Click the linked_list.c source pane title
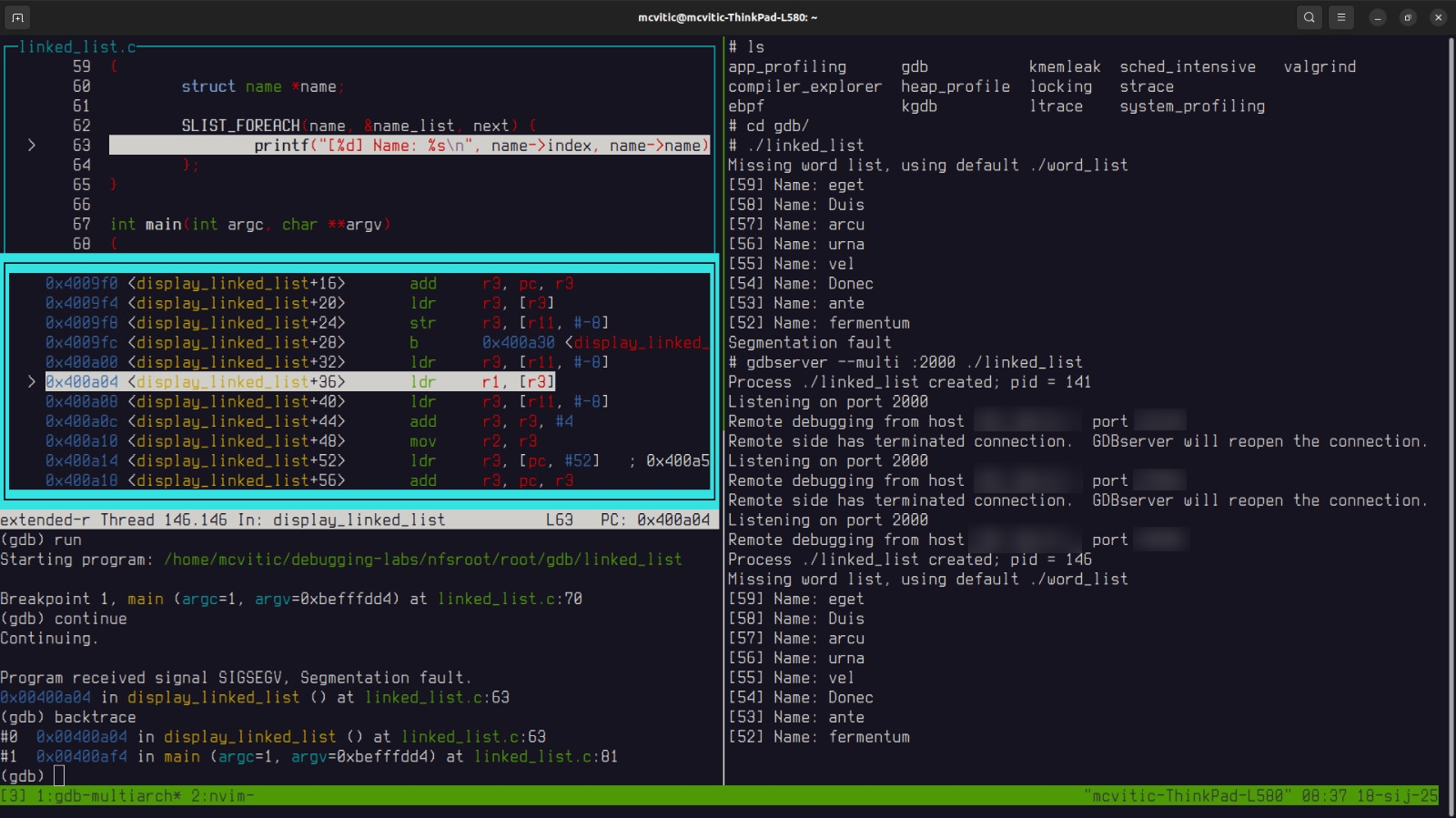 pos(77,47)
